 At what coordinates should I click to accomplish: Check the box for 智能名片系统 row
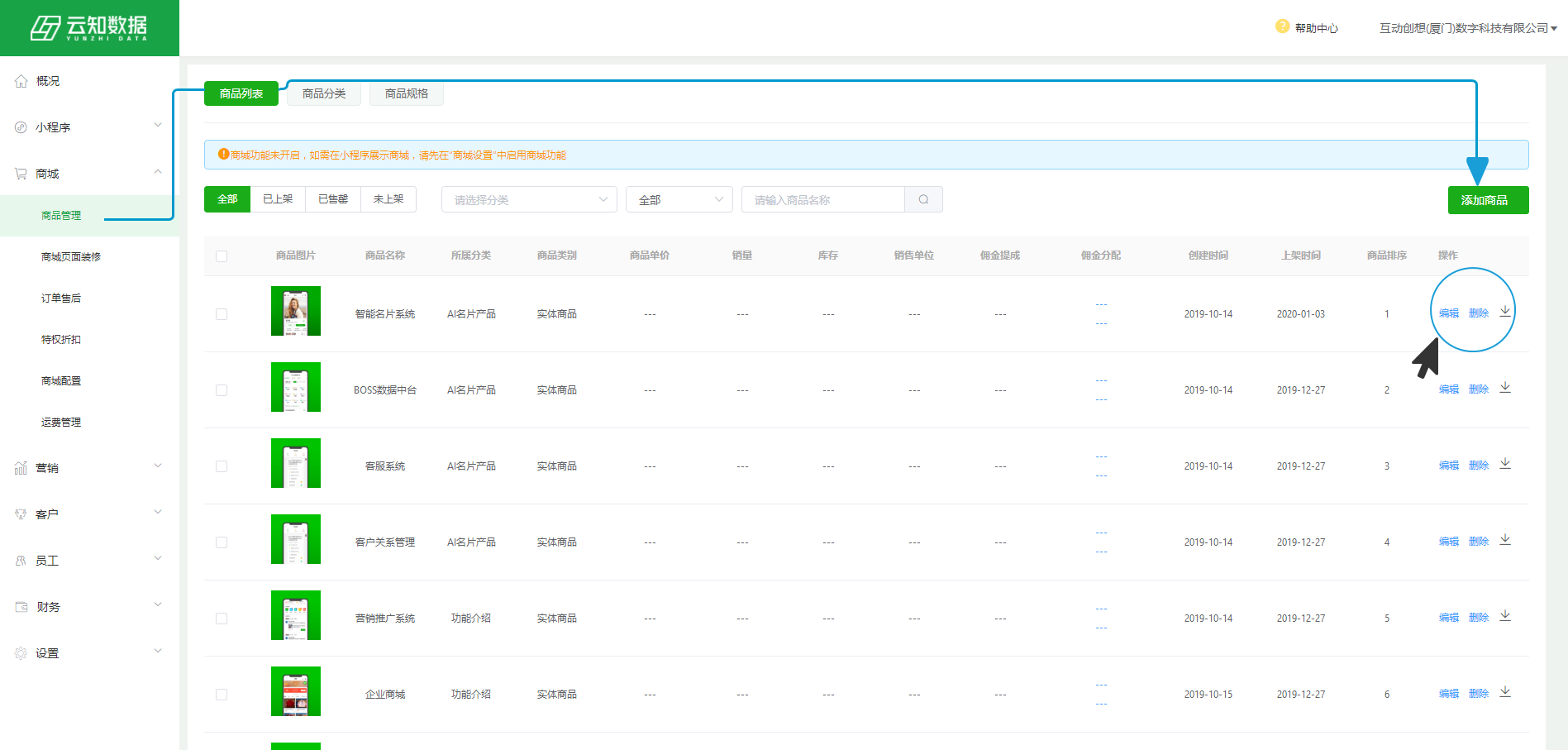click(x=222, y=314)
